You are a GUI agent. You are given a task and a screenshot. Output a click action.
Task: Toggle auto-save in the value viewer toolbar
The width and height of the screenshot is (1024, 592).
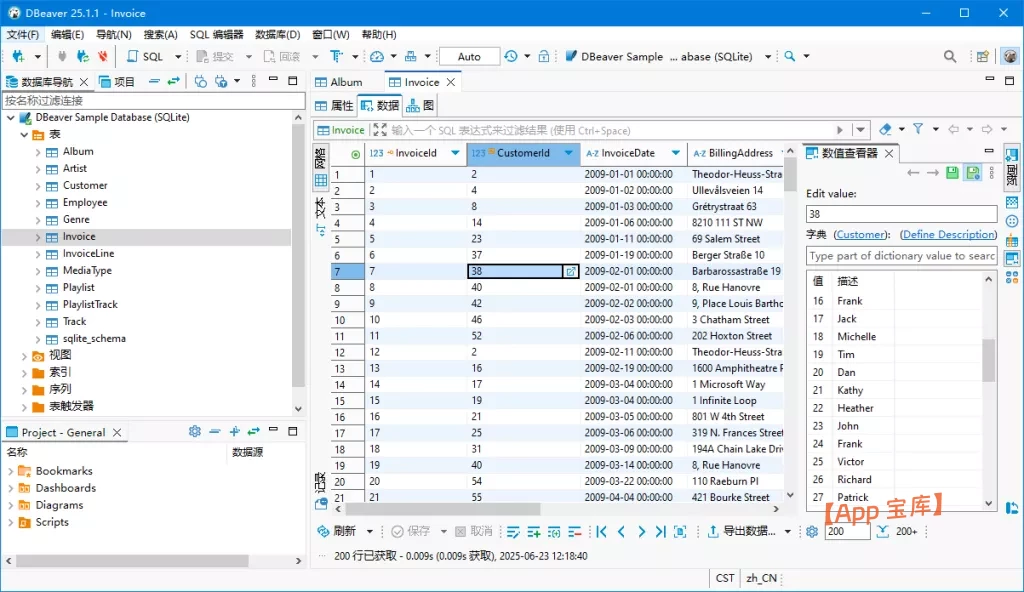[x=973, y=173]
